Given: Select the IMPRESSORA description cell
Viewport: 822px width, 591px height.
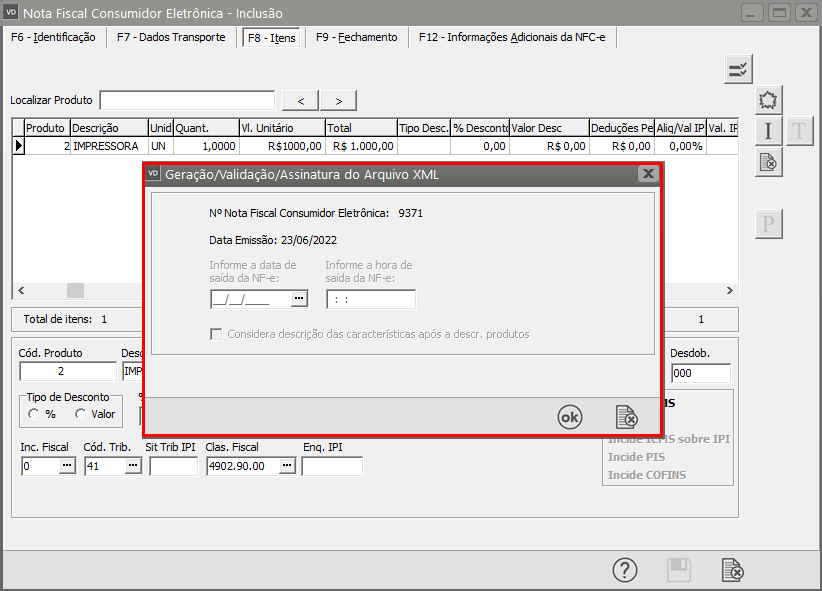Looking at the screenshot, I should pyautogui.click(x=109, y=146).
